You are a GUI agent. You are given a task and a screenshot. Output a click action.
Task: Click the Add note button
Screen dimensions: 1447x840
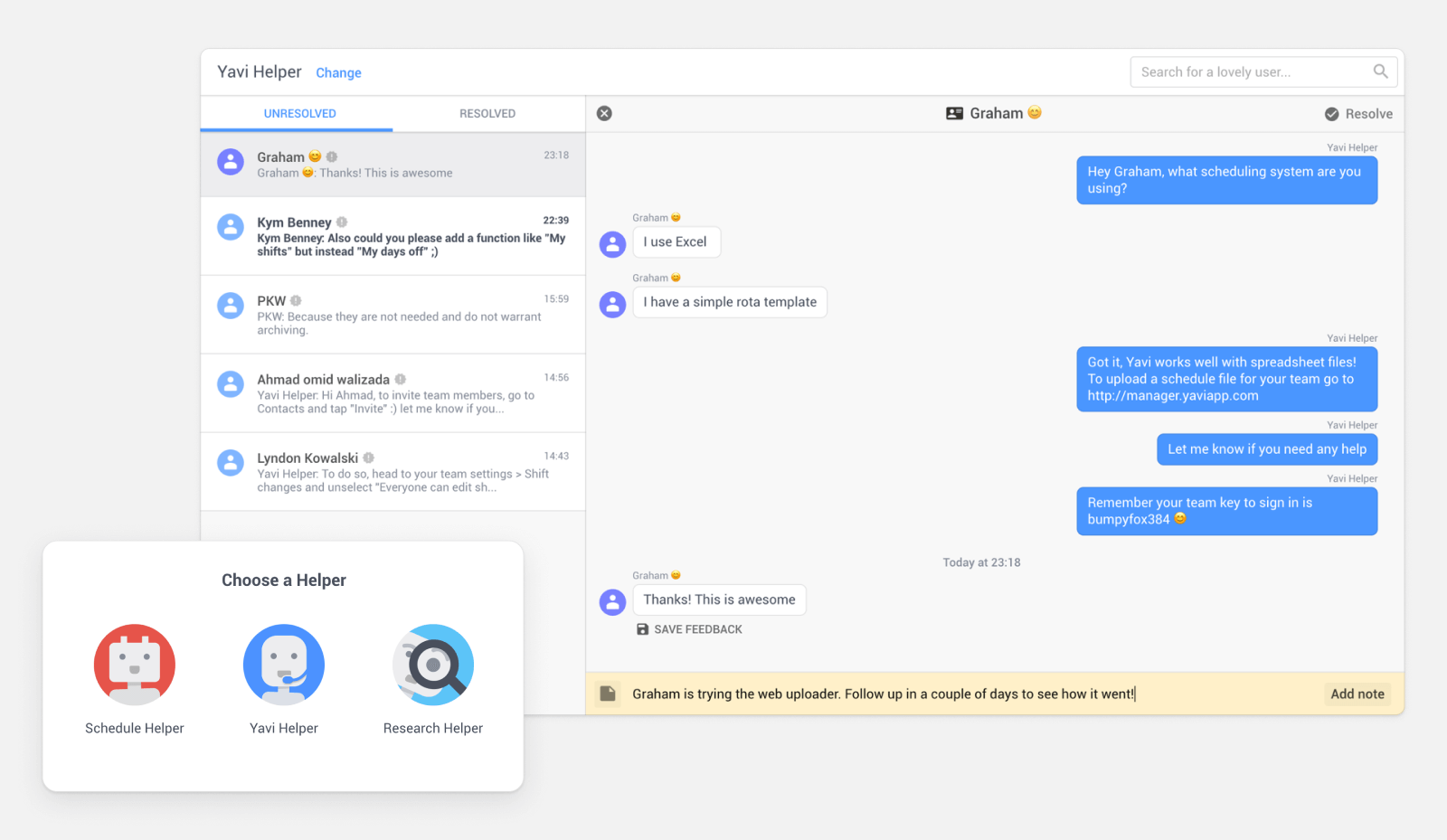click(1357, 694)
